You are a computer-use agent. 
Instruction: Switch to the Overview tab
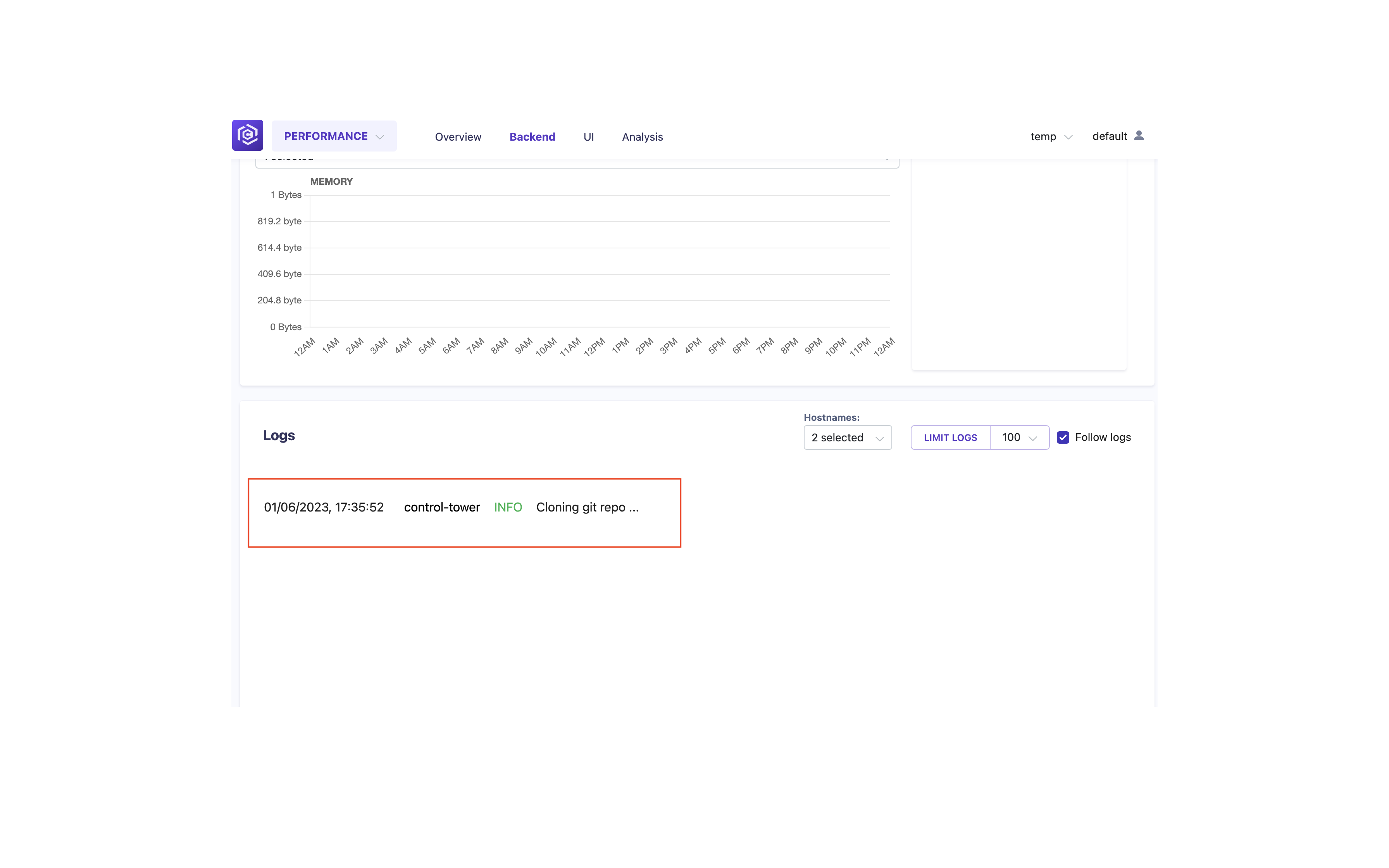point(457,137)
